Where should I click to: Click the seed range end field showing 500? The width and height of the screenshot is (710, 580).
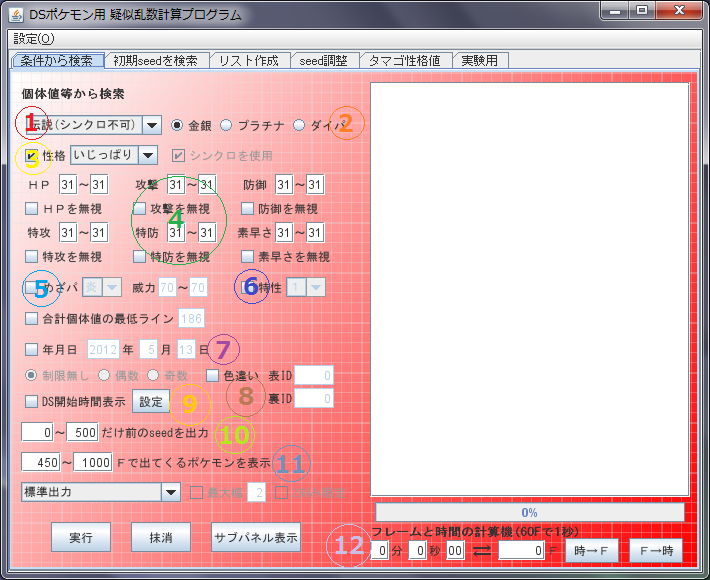[x=82, y=432]
